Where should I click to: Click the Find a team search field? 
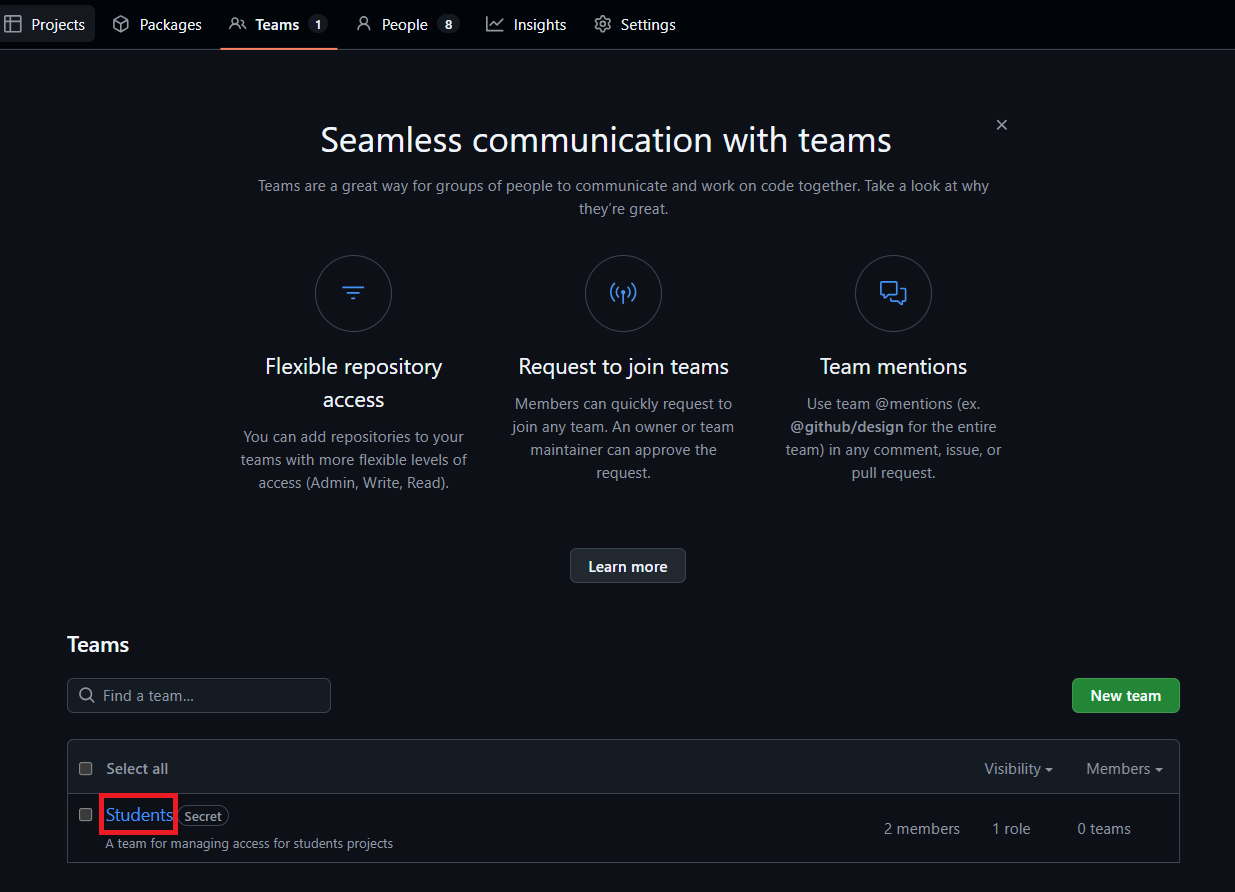198,695
